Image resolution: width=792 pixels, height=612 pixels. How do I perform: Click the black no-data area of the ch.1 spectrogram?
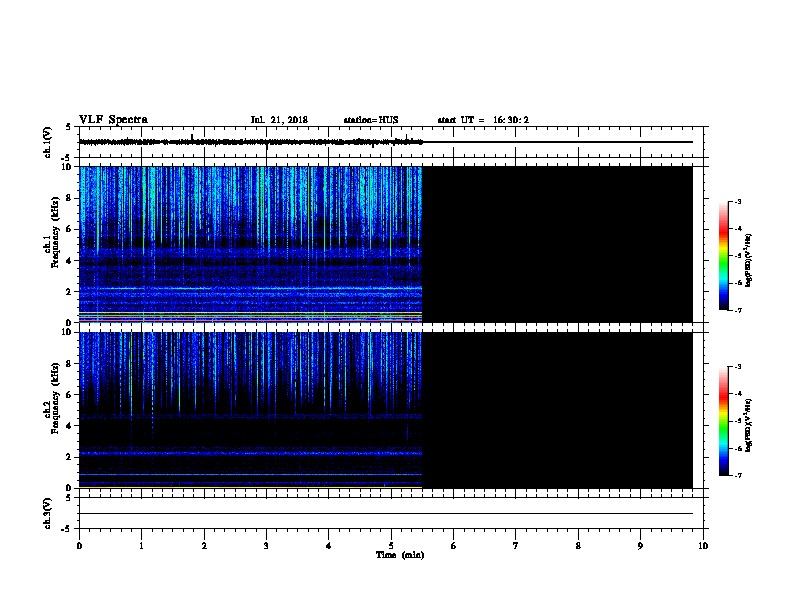point(557,244)
